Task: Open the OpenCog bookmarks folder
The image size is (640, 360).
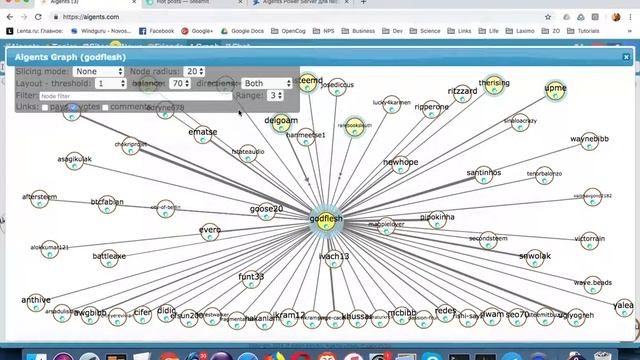Action: [x=288, y=31]
